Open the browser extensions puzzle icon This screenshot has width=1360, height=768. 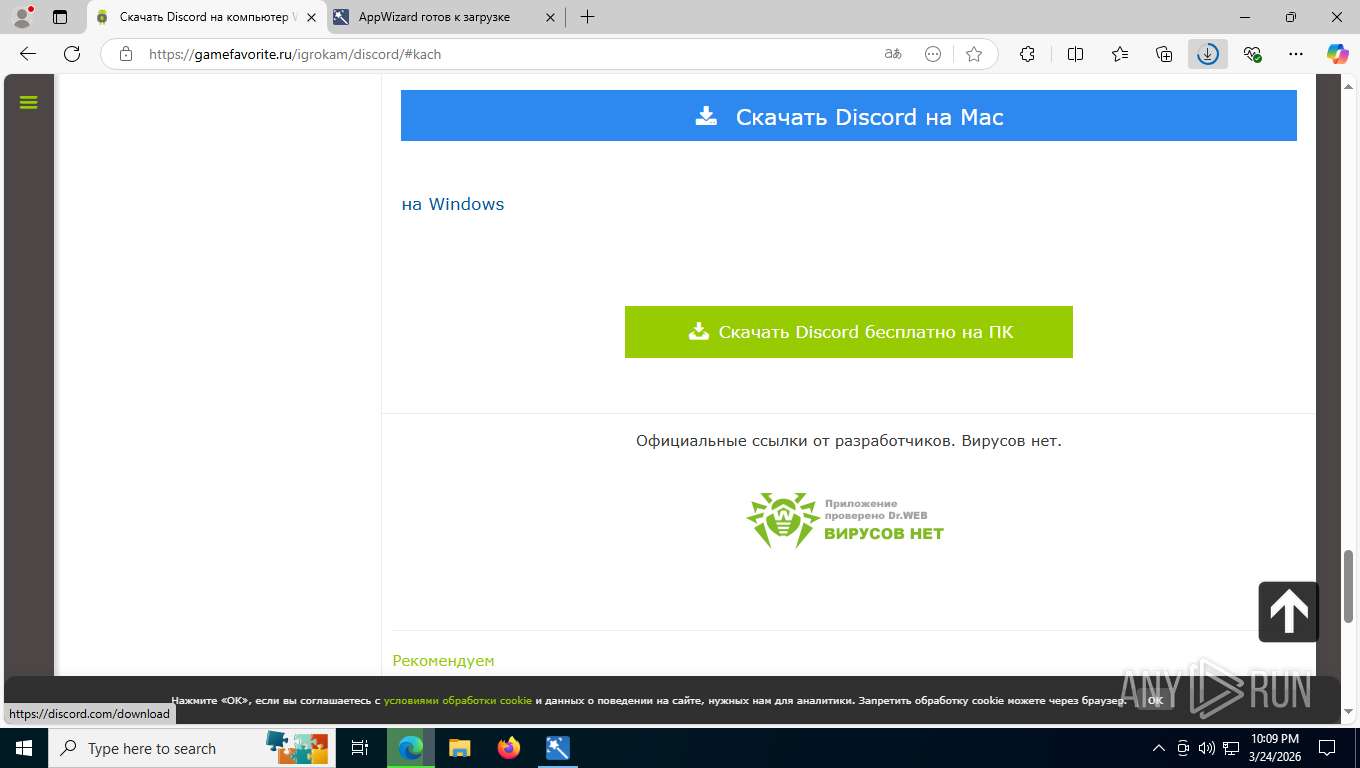click(x=1027, y=54)
